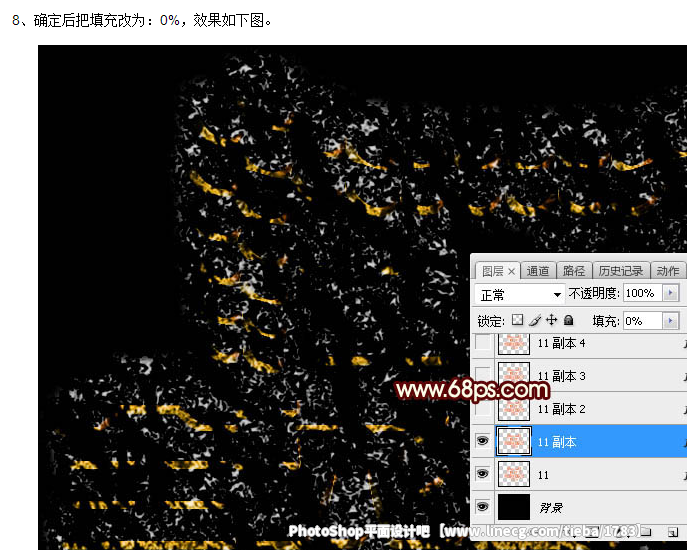Screen dimensions: 697x550
Task: Select the layer 11 thumbnail
Action: (x=514, y=474)
